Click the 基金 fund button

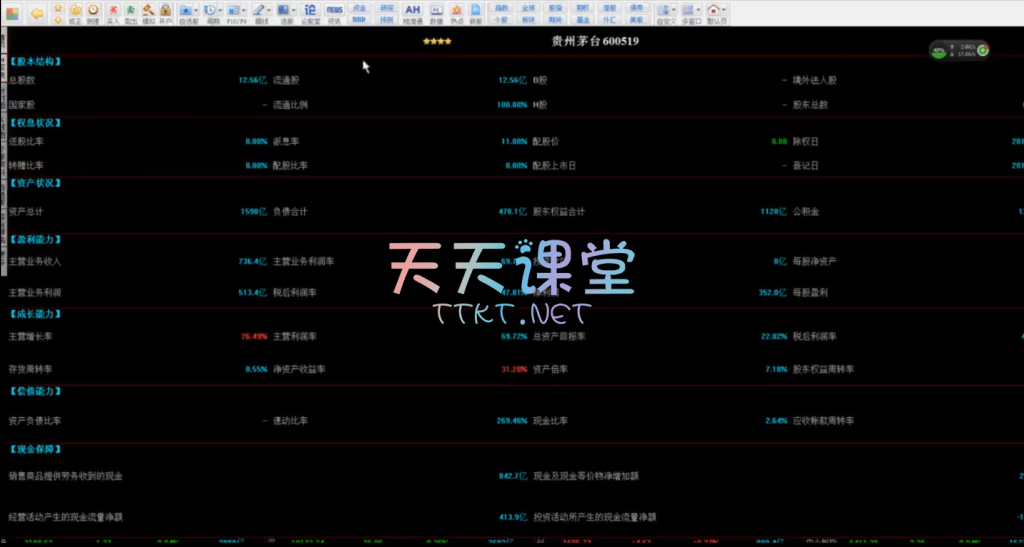(x=583, y=19)
